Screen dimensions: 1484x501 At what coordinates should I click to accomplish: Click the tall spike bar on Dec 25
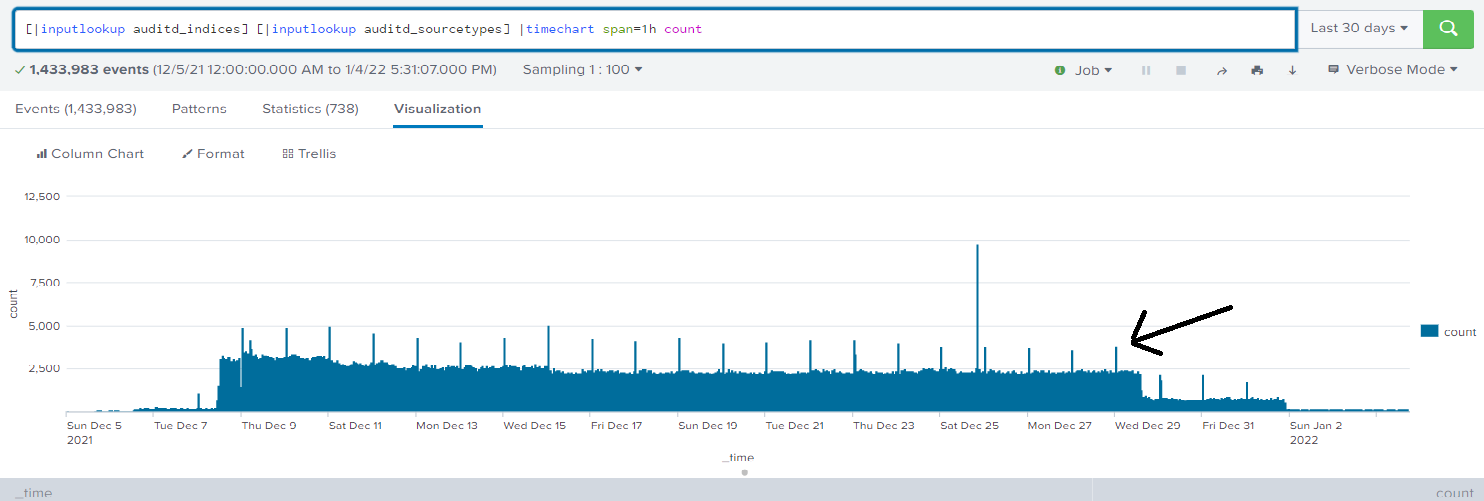tap(977, 320)
